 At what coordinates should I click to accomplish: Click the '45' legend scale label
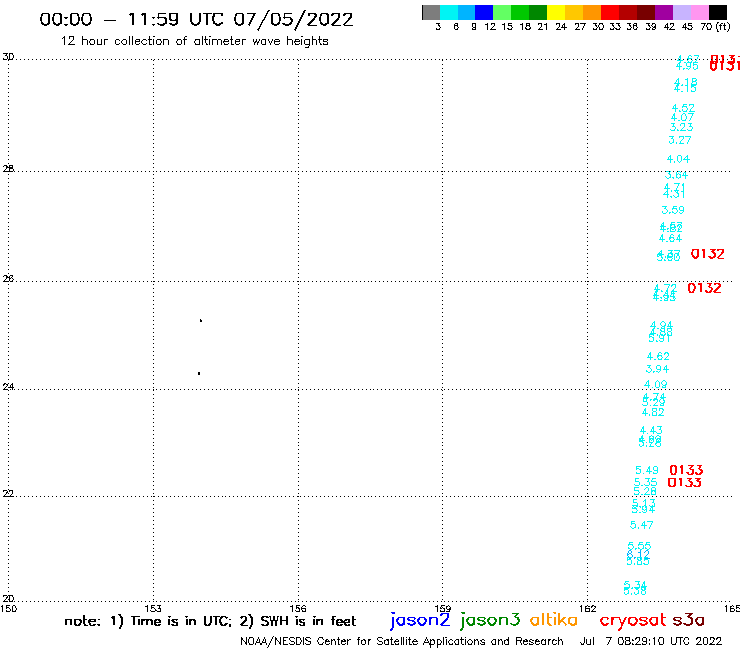[687, 27]
